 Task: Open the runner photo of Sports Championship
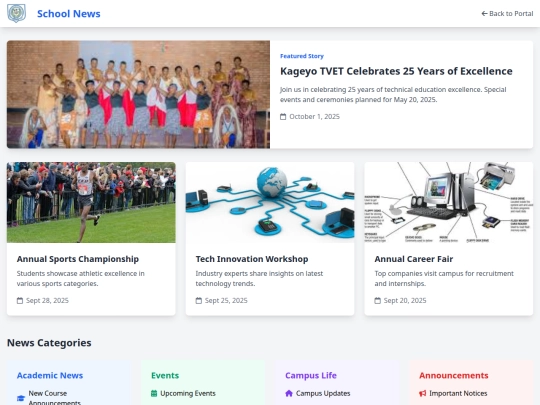point(91,202)
